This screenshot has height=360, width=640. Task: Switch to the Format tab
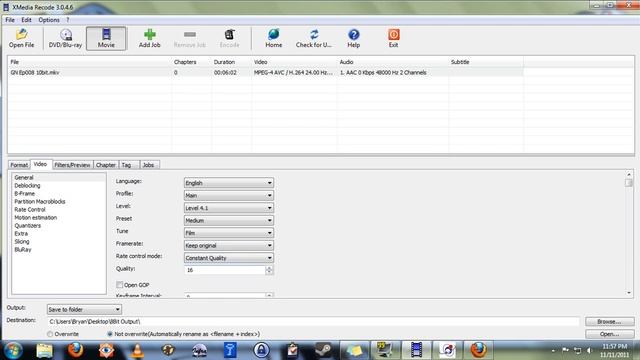pos(19,165)
